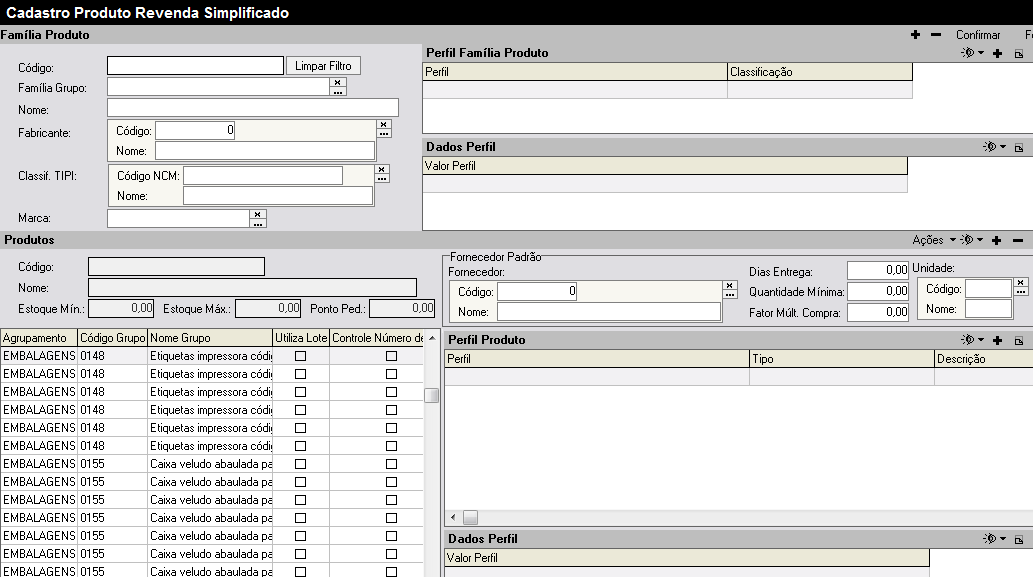Click the plus icon in Família Produto header
Screen dimensions: 1034x578
tap(915, 35)
